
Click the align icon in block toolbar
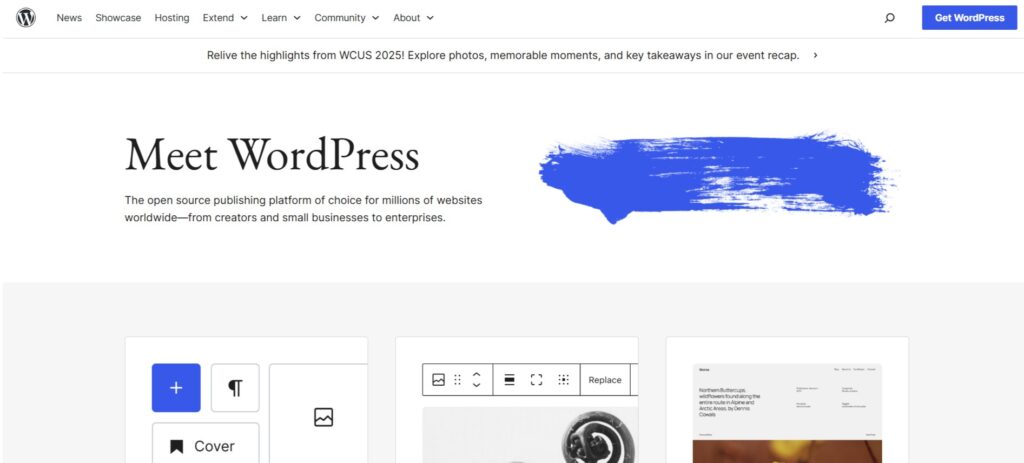(x=509, y=380)
